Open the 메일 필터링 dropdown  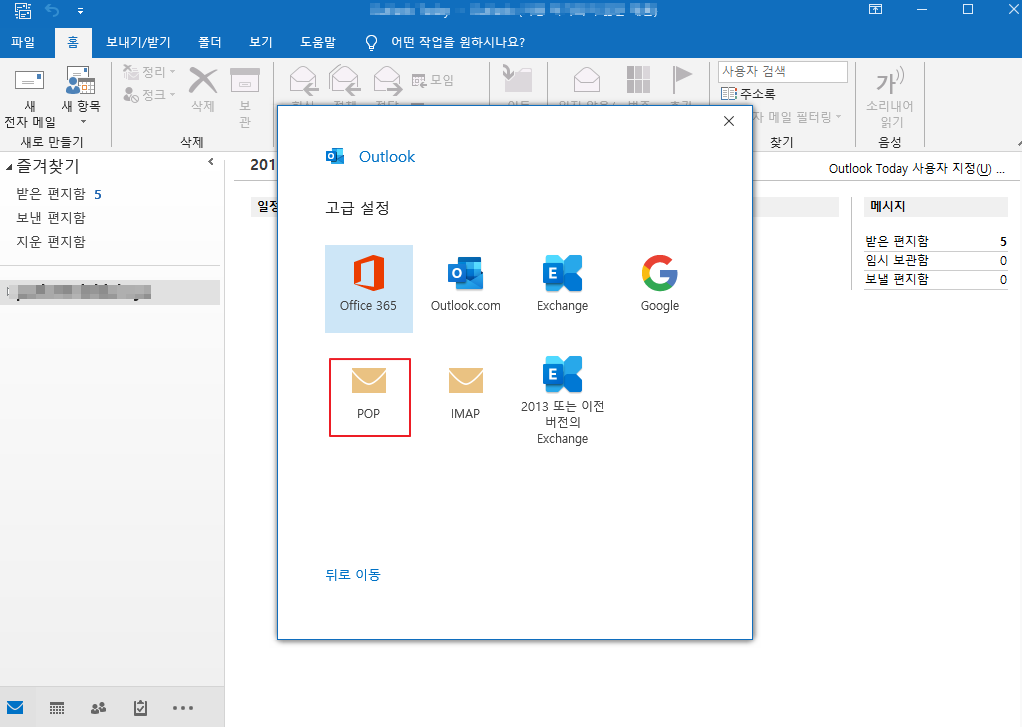click(796, 117)
